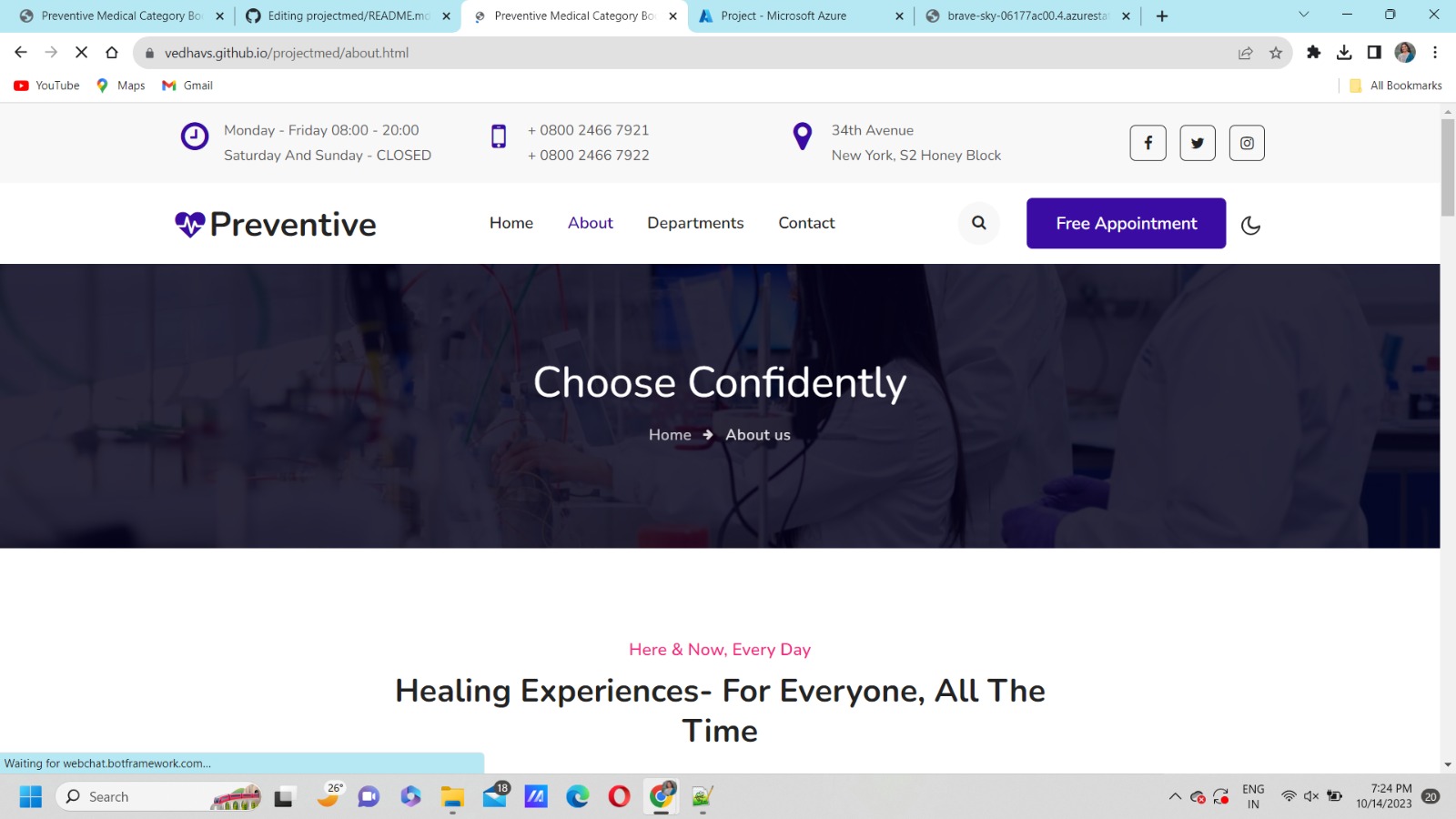Click the Free Appointment button
Image resolution: width=1456 pixels, height=819 pixels.
[x=1126, y=223]
